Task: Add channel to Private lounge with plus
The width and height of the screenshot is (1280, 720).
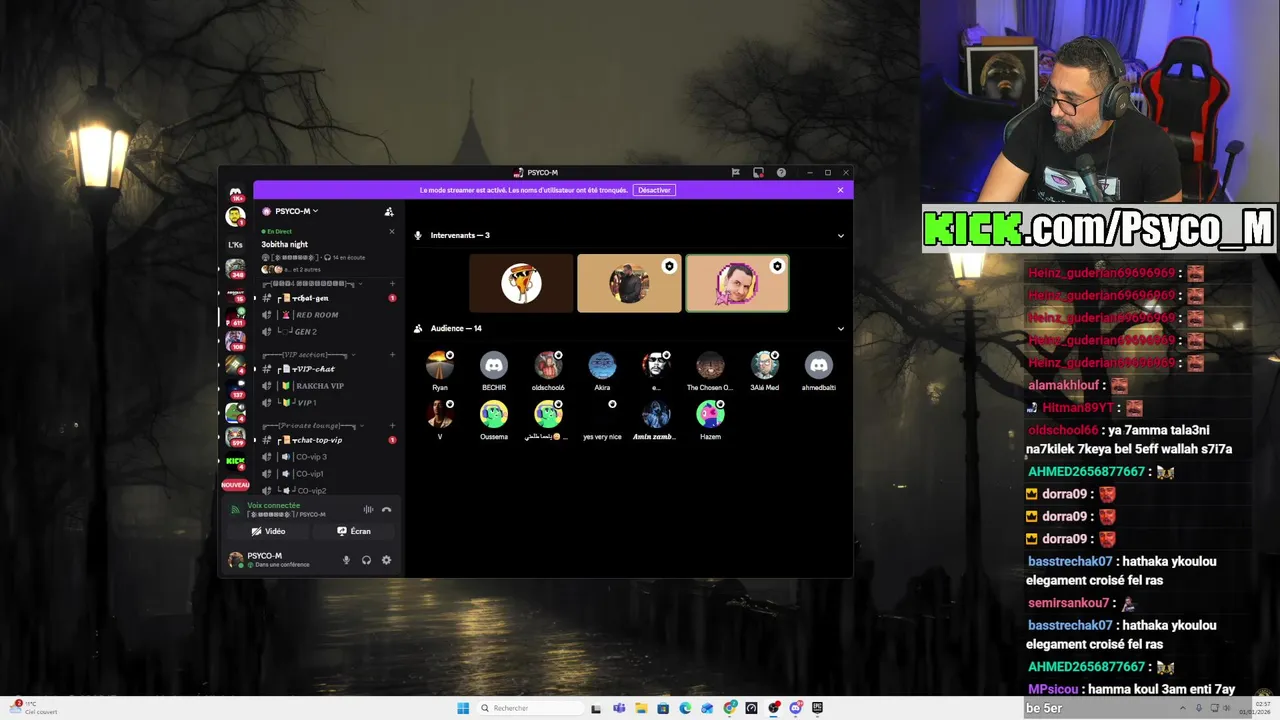Action: (392, 425)
